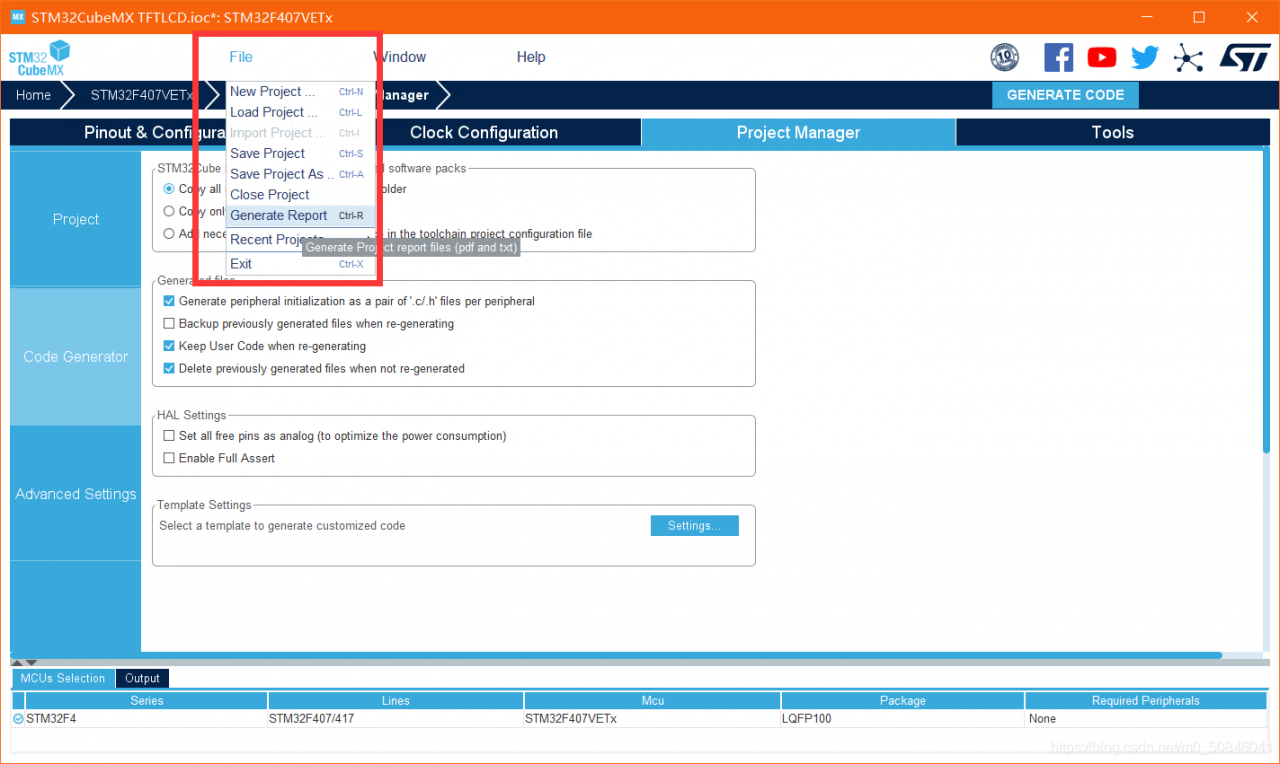
Task: Click the Mcu column header
Action: (x=653, y=701)
